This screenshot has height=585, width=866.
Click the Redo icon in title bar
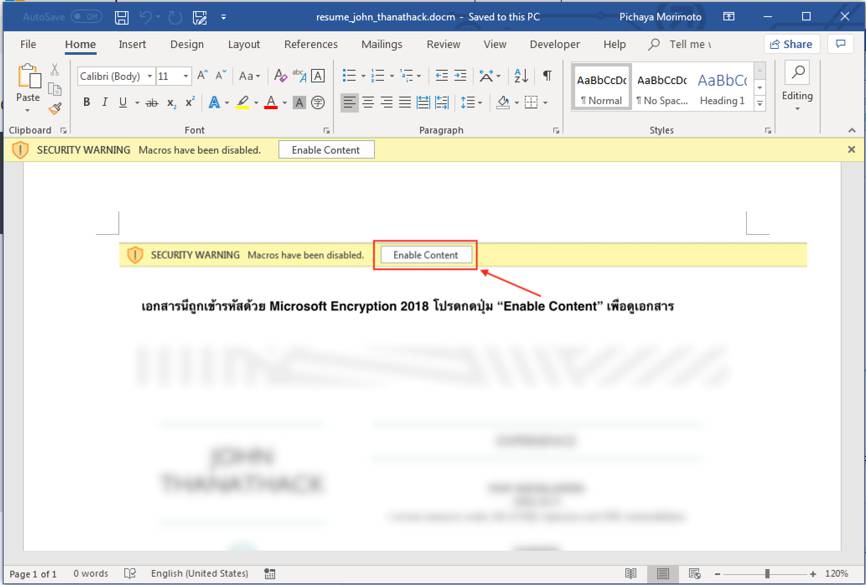click(x=175, y=17)
